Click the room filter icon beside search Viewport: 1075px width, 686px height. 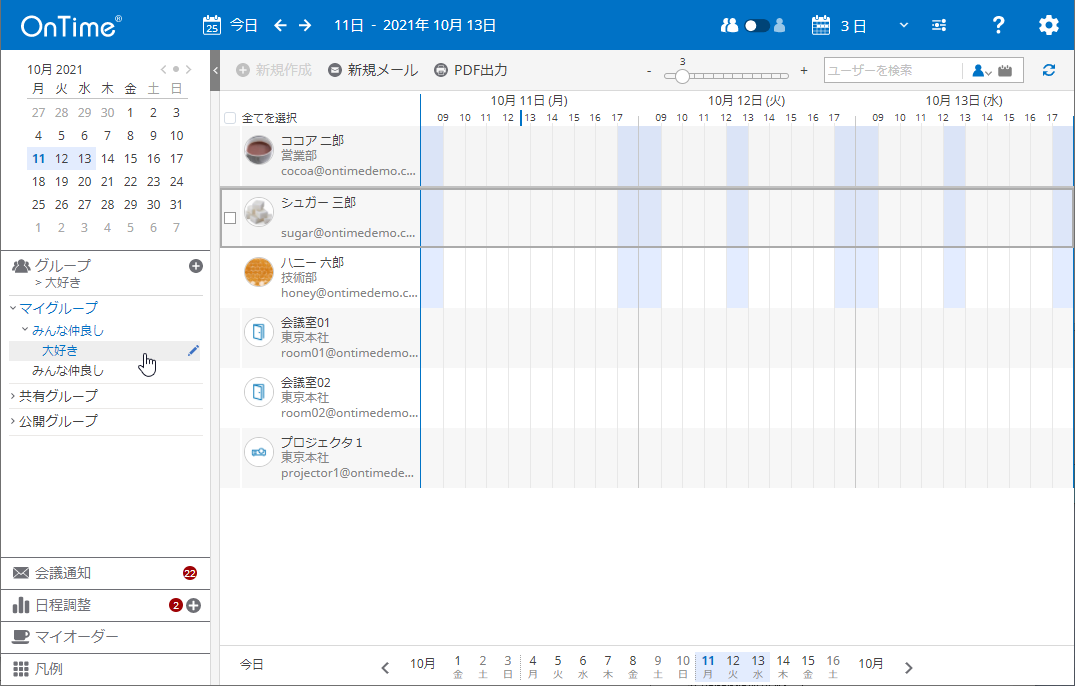1005,70
